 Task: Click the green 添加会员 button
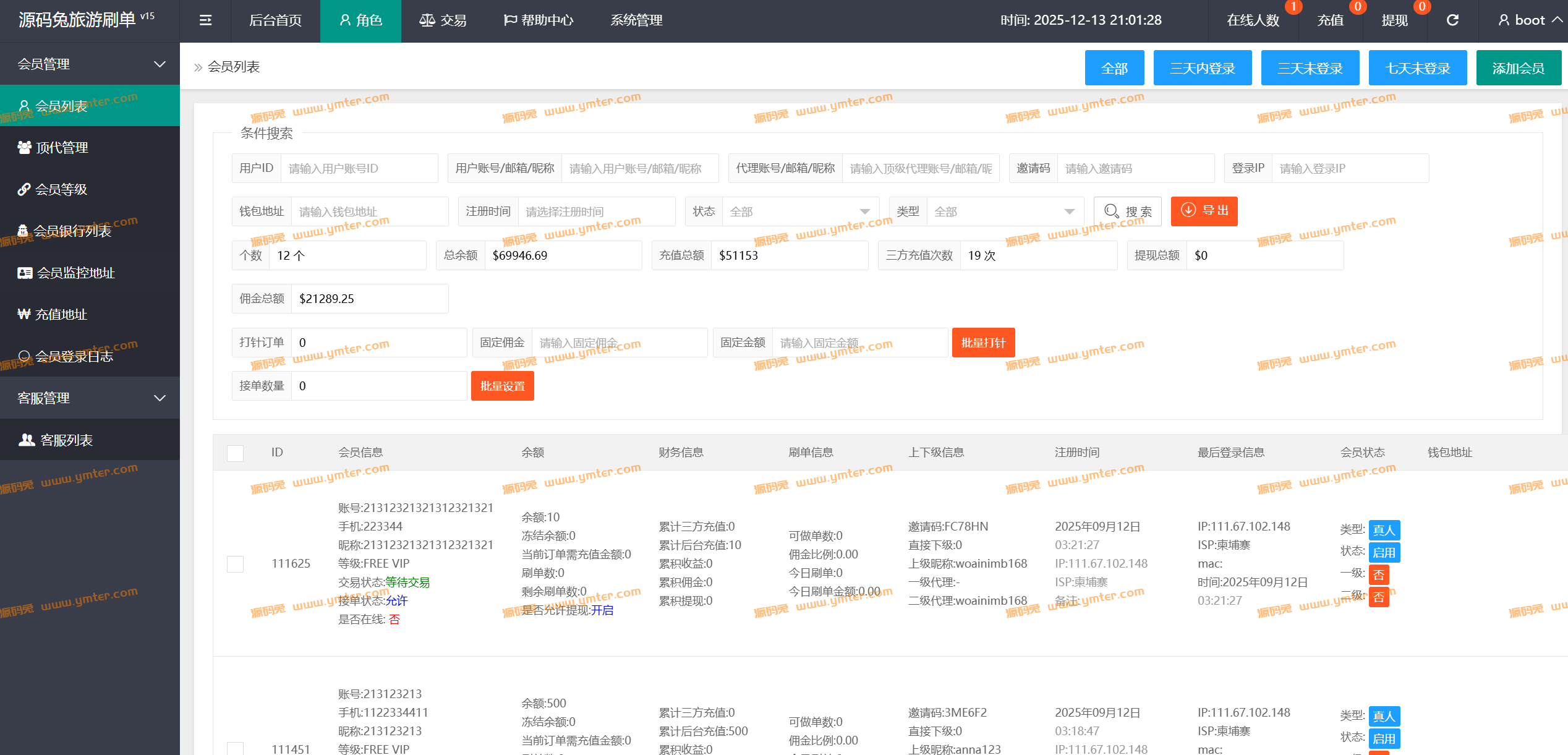click(1518, 68)
